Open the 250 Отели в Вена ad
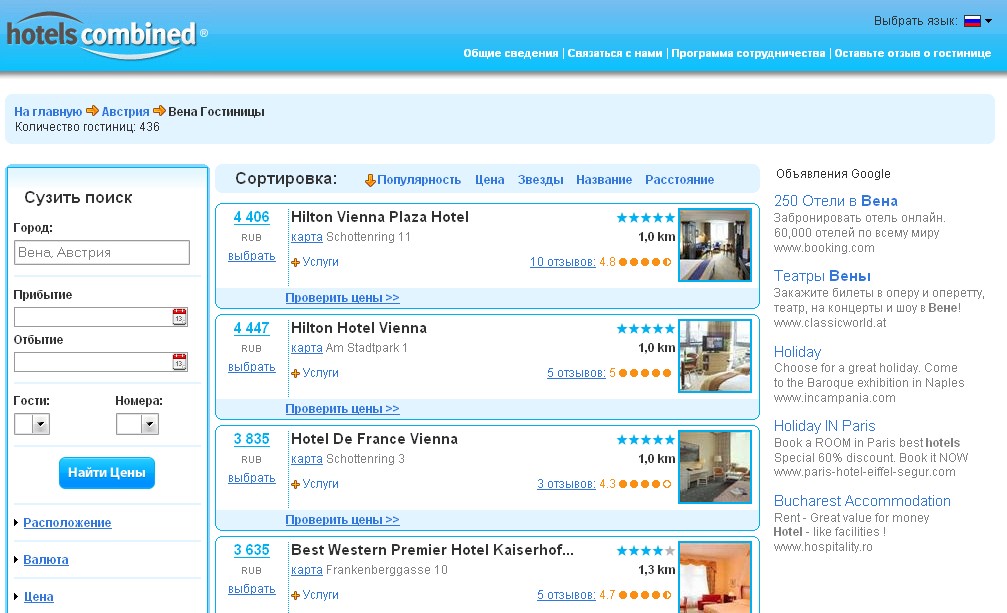The width and height of the screenshot is (1007, 613). click(836, 201)
